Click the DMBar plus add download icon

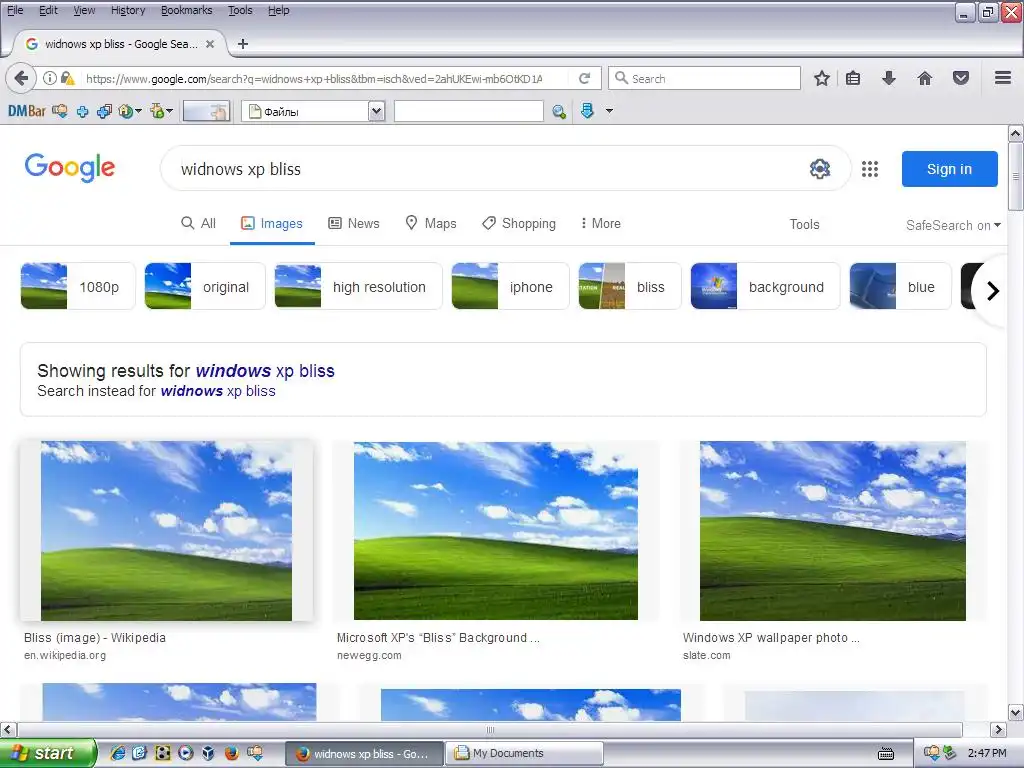(x=82, y=112)
